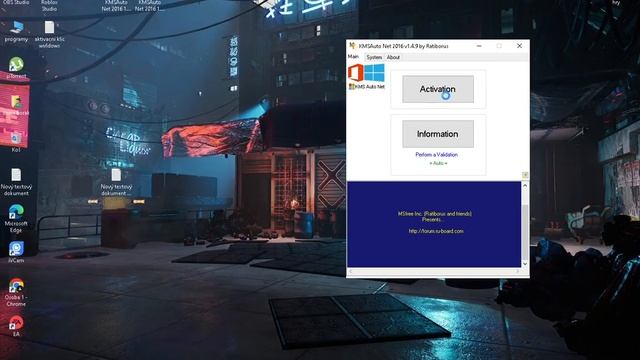
Task: Open the forum.ru-board.com link in log
Action: point(436,231)
